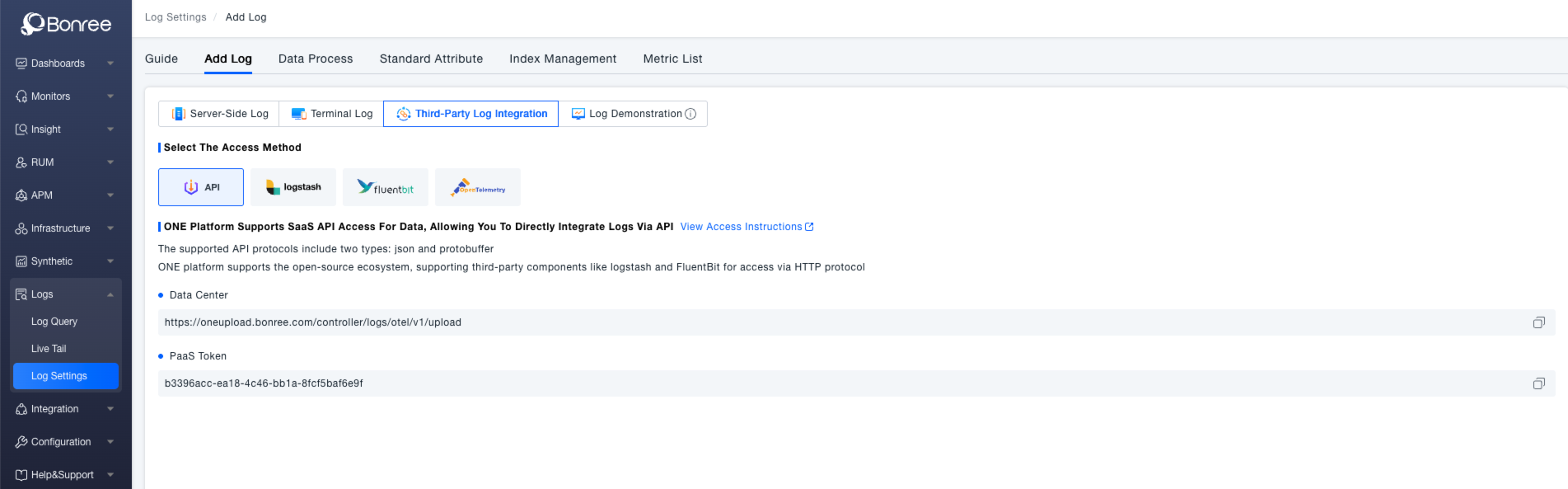Click the Log Demonstration info icon
Screen dimensions: 1568x489
click(690, 114)
